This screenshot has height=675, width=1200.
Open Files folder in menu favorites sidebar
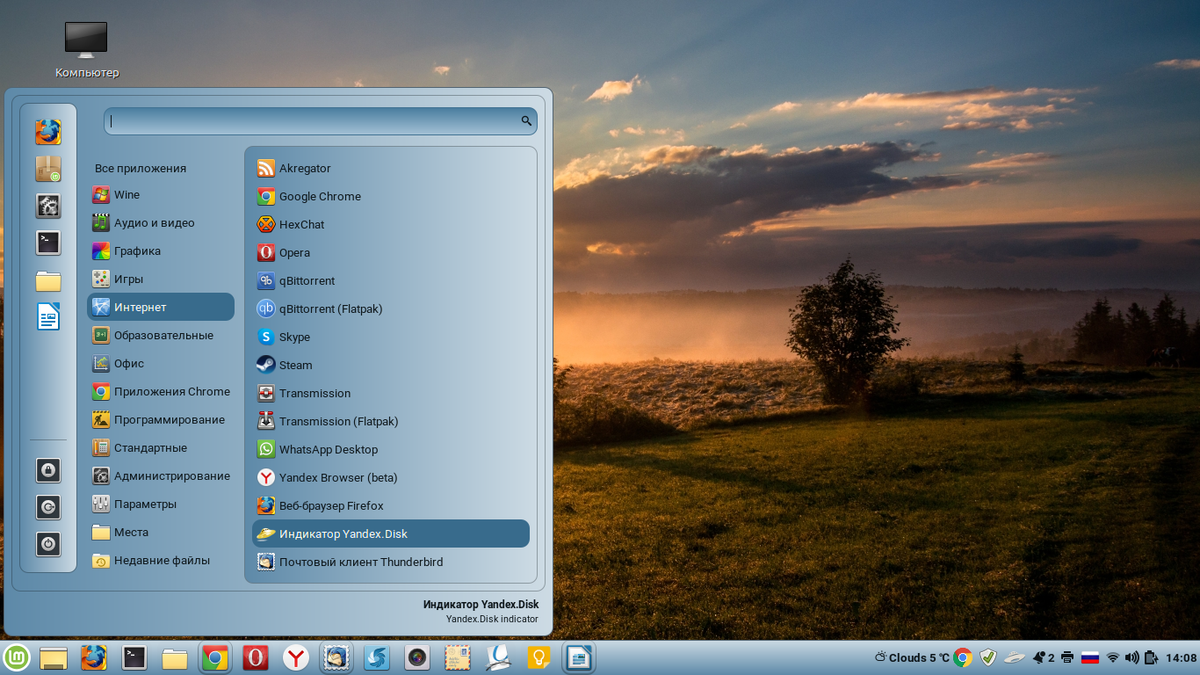click(48, 280)
